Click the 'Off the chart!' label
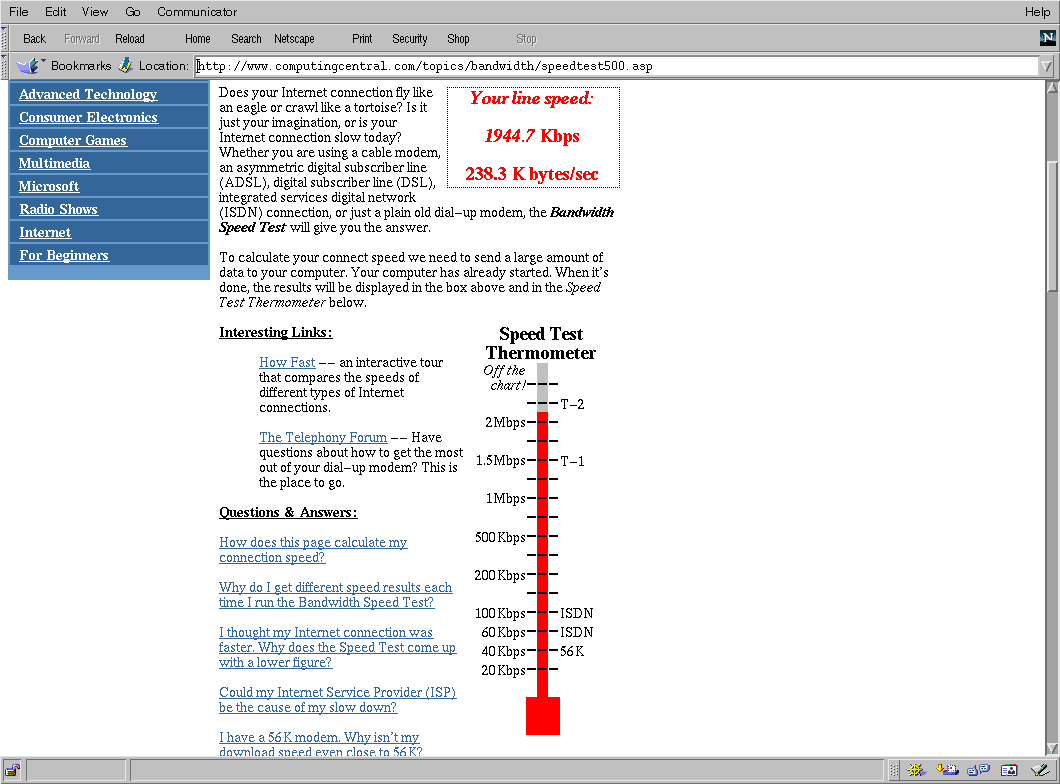The image size is (1060, 784). [x=504, y=378]
